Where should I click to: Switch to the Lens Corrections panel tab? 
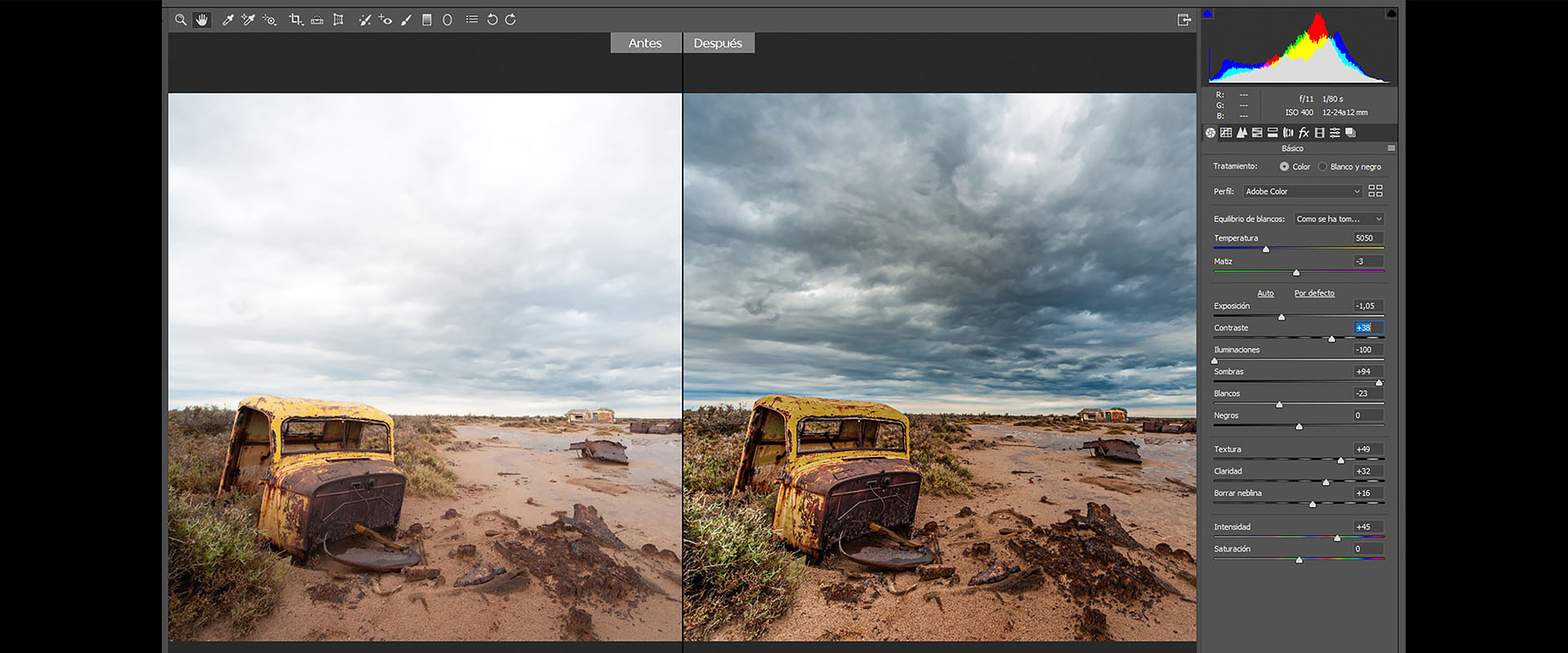point(1288,132)
